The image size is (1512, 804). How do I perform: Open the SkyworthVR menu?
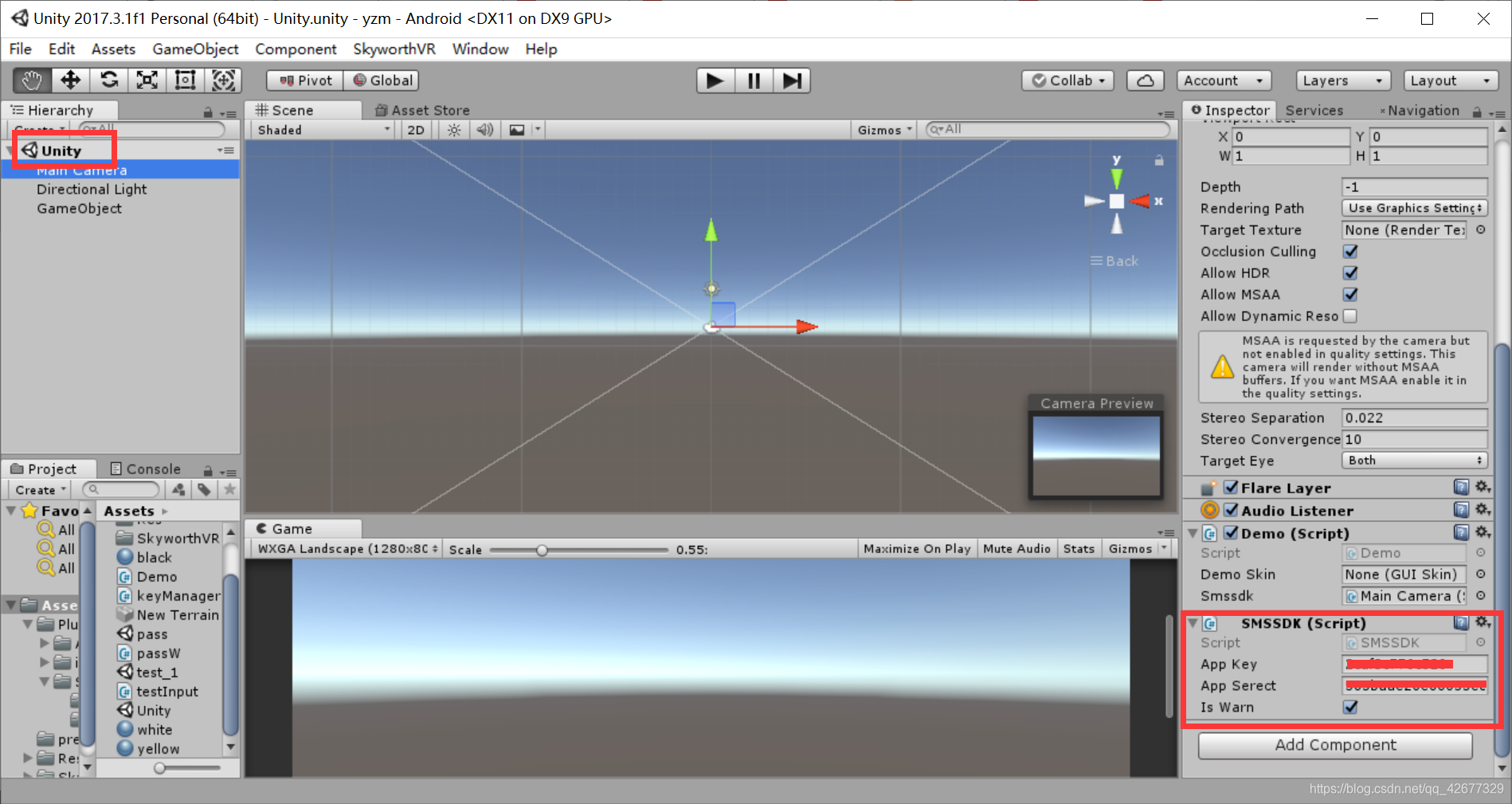394,49
